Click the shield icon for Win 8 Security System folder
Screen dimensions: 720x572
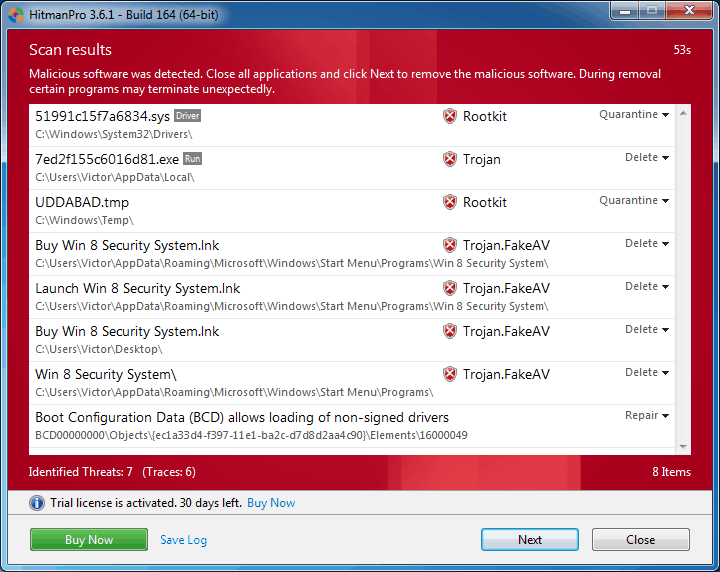[x=450, y=374]
